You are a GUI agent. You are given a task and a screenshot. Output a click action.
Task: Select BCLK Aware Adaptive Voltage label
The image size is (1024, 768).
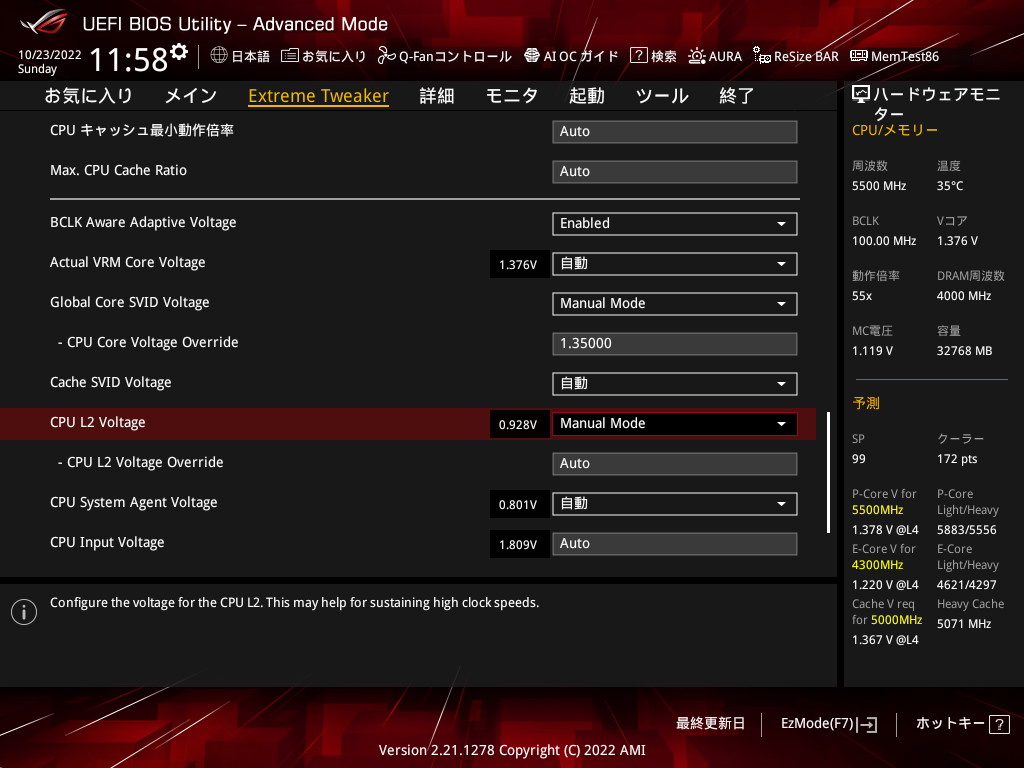point(143,223)
